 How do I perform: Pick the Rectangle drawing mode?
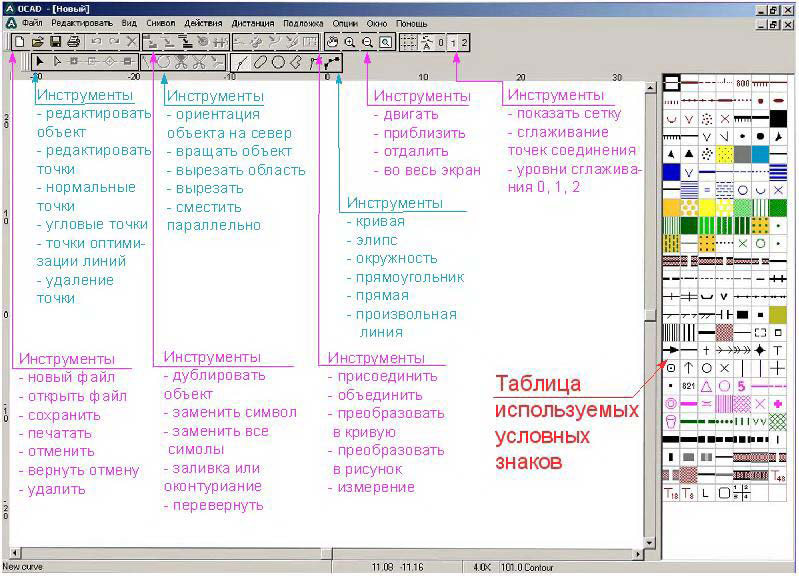[296, 62]
